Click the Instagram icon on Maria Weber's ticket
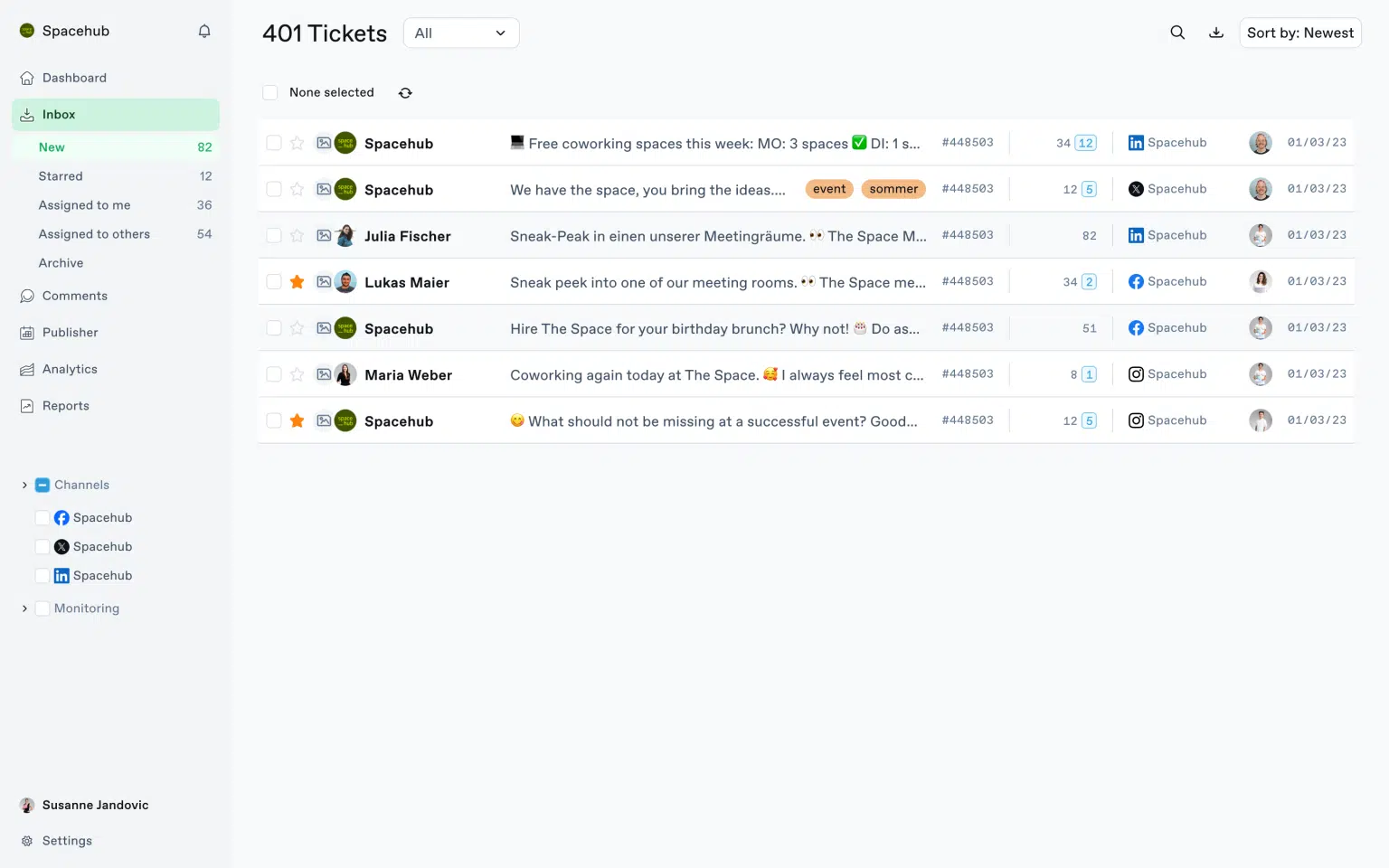The image size is (1389, 868). coord(1136,373)
